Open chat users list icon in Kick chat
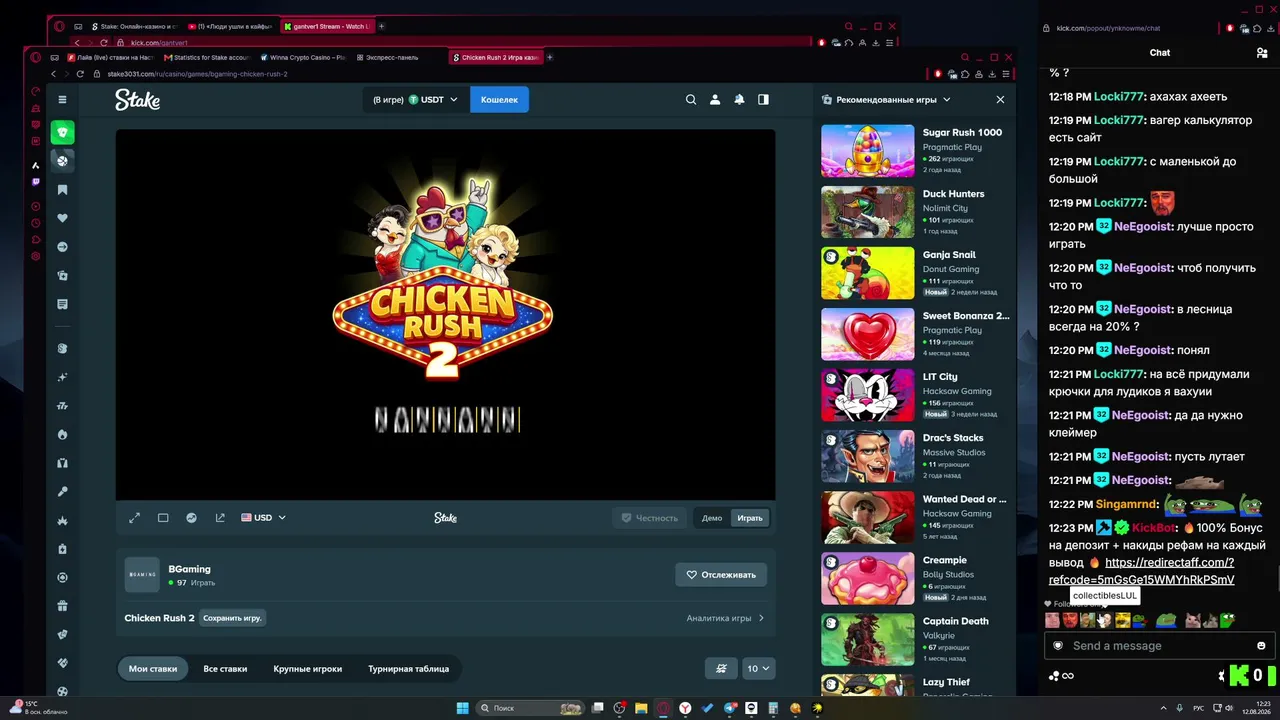 tap(1262, 53)
